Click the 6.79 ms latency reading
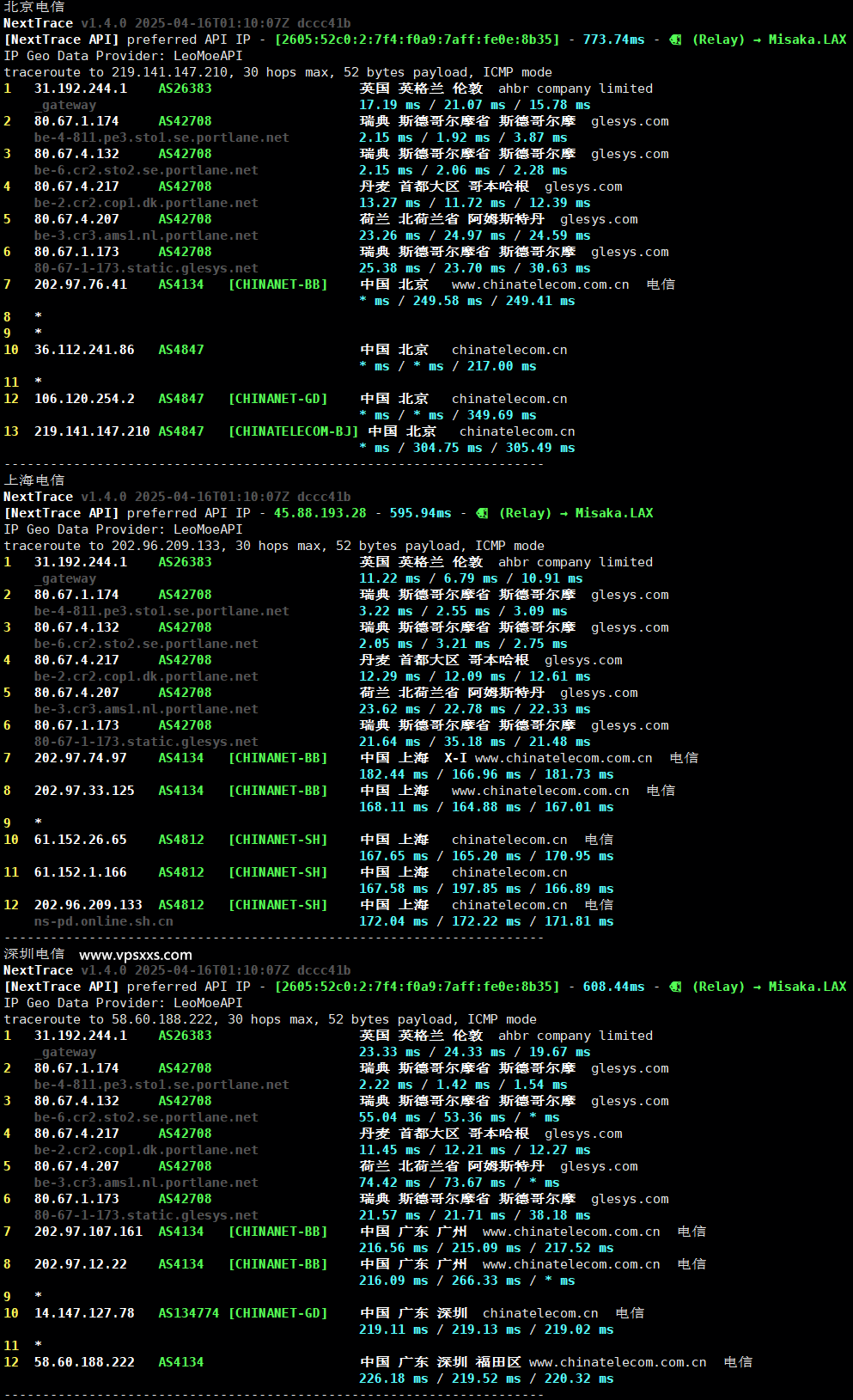Screen dimensions: 853x1400 pos(471,578)
